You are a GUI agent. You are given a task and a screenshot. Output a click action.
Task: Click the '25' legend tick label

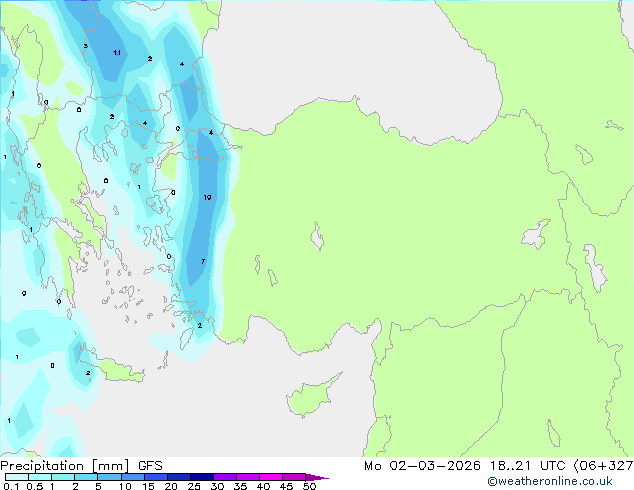tap(194, 486)
